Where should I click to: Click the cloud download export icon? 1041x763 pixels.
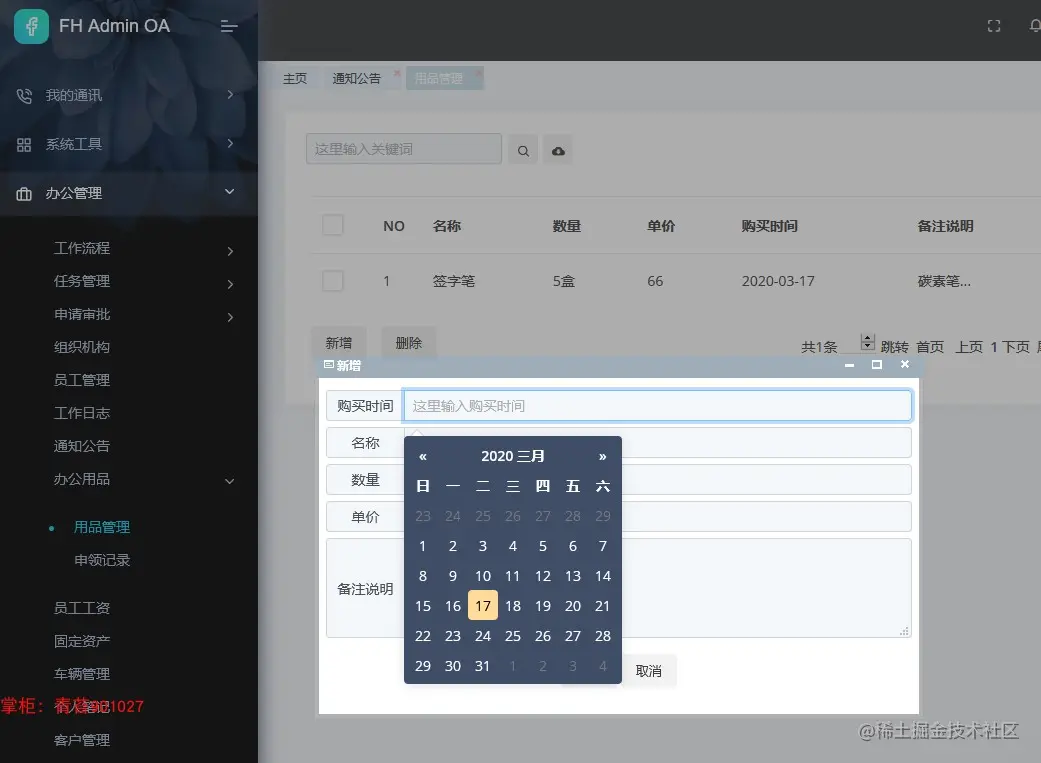558,151
